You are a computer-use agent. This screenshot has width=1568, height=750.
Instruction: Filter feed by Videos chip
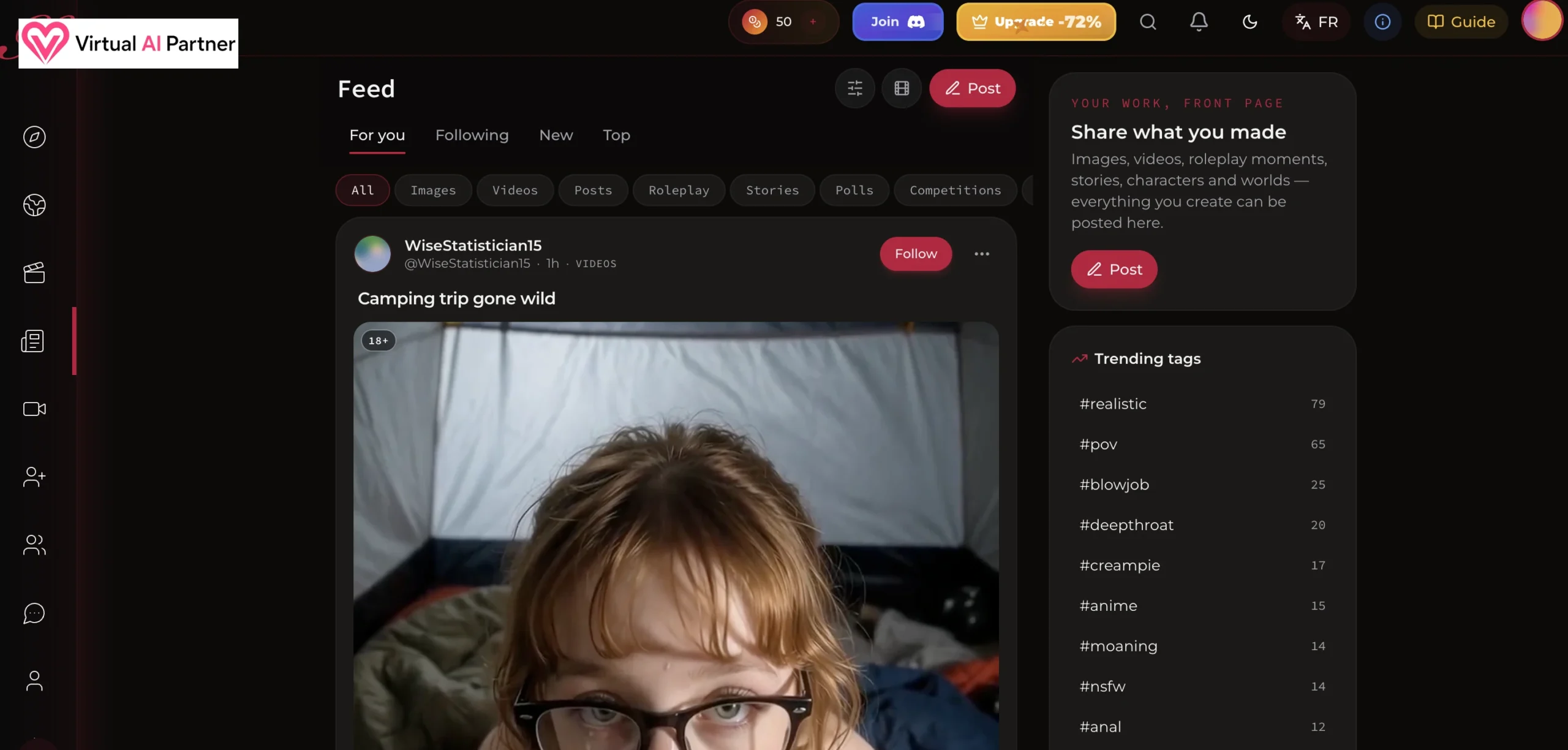point(515,190)
